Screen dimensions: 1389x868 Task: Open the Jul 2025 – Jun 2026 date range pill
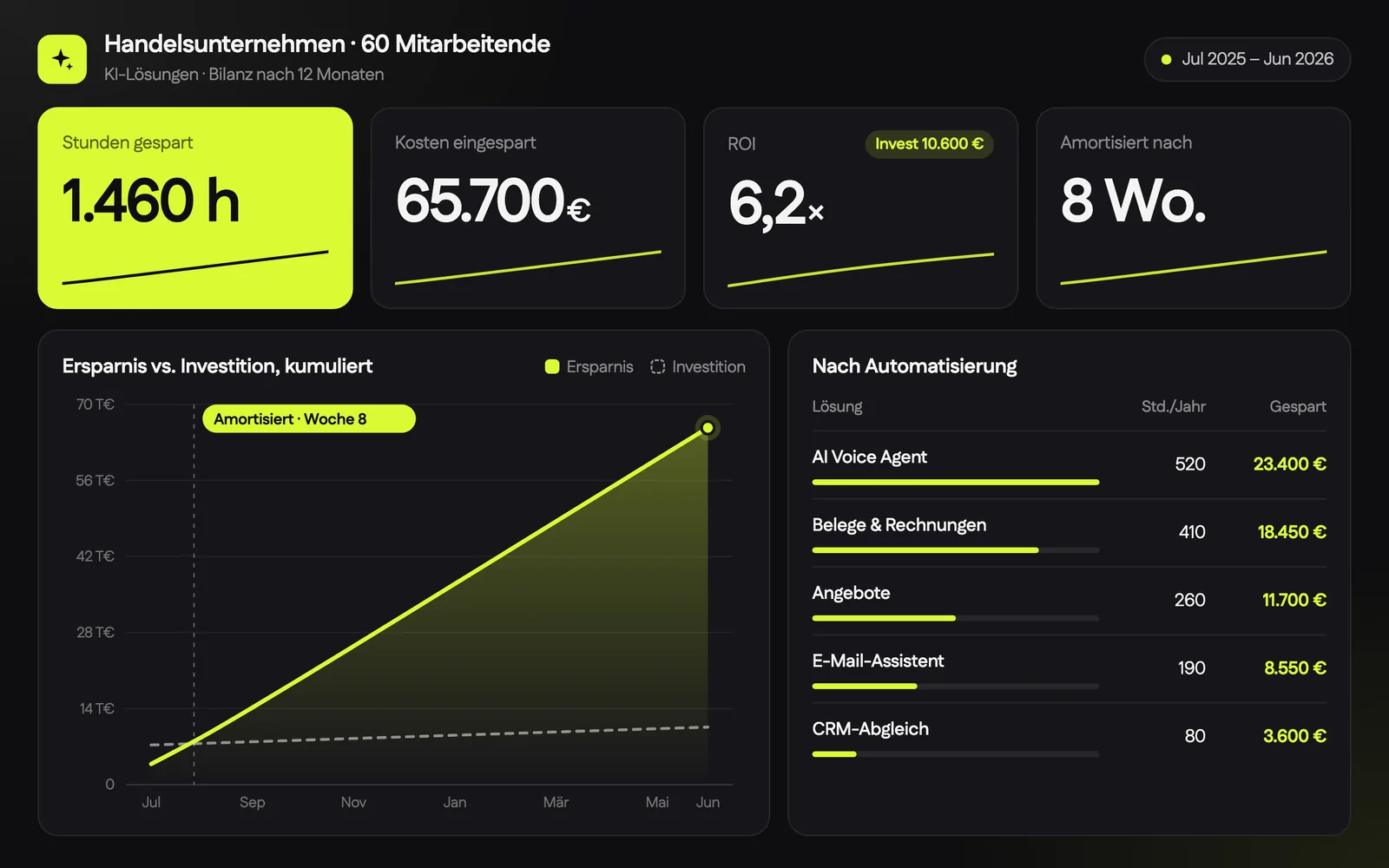pos(1247,59)
